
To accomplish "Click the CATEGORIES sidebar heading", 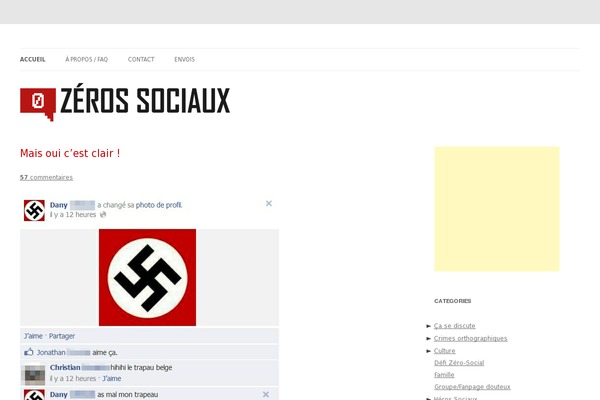I will 453,301.
